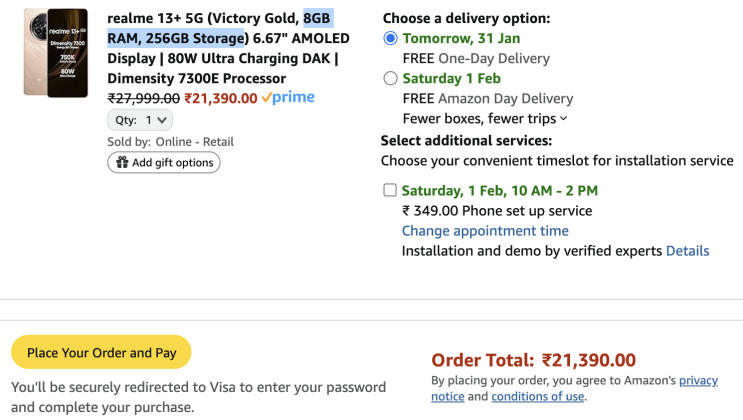
Task: Click the Prime logo badge
Action: (287, 98)
